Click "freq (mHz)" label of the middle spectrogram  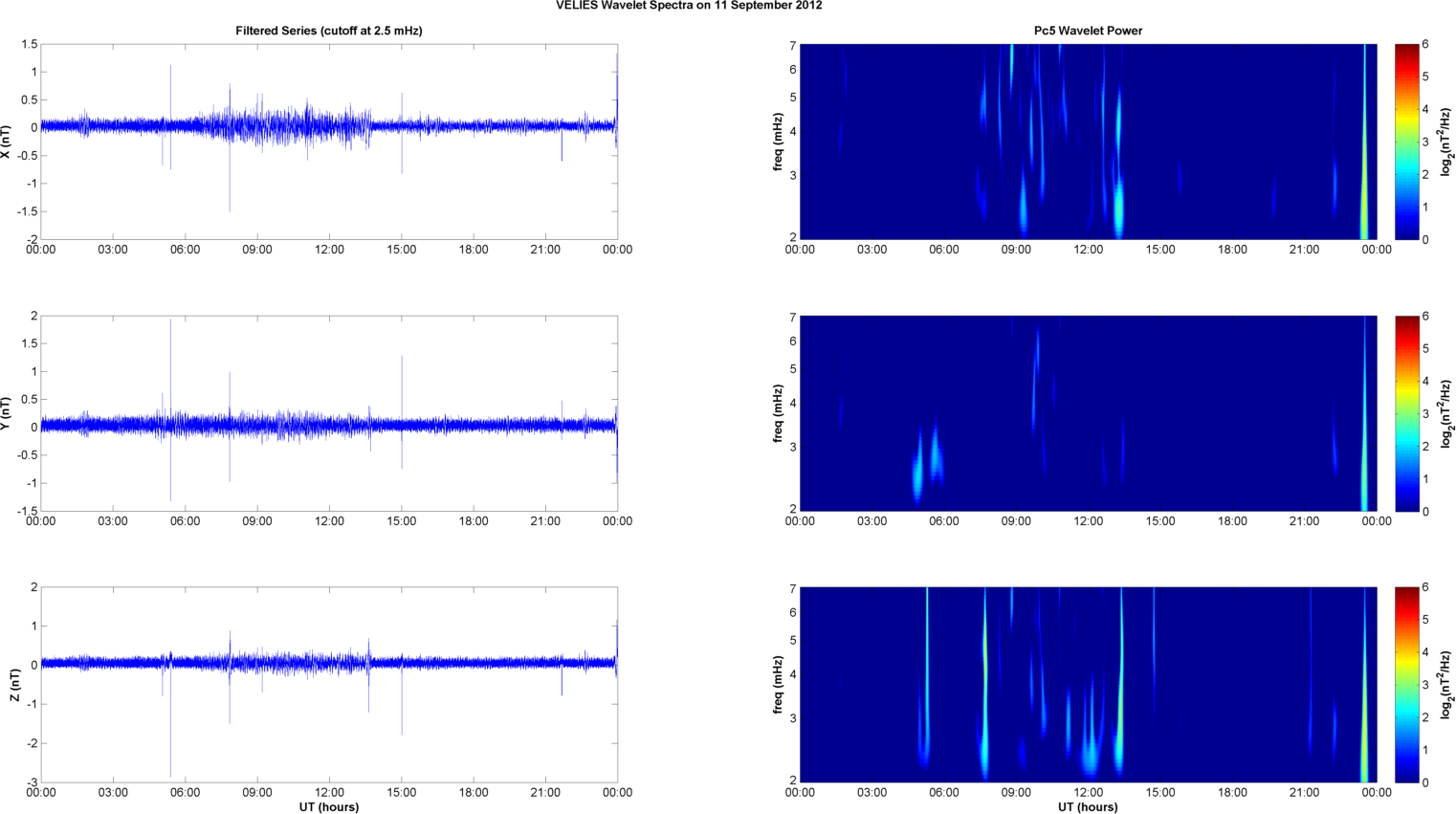[779, 413]
